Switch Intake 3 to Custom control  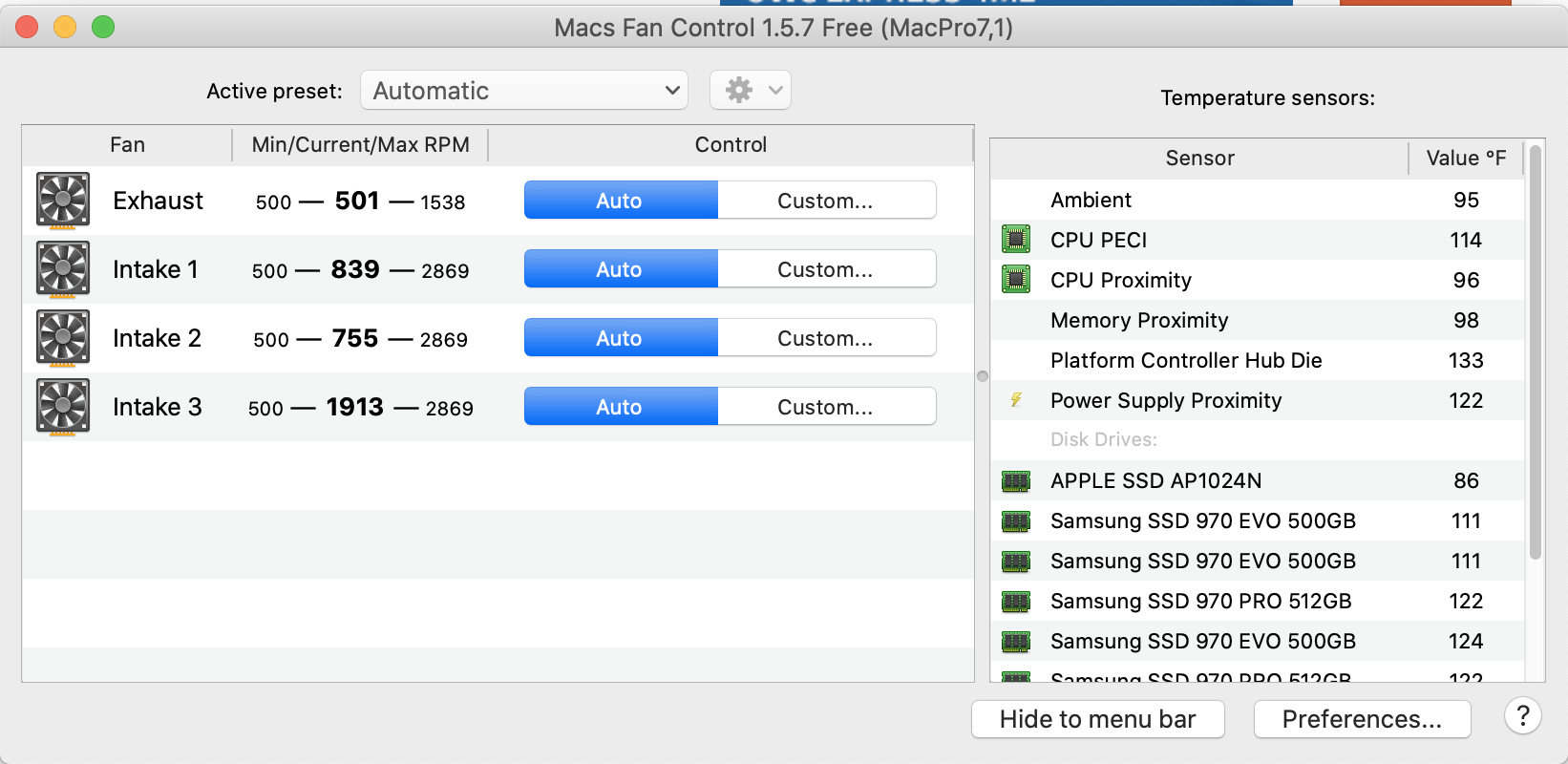pos(825,407)
